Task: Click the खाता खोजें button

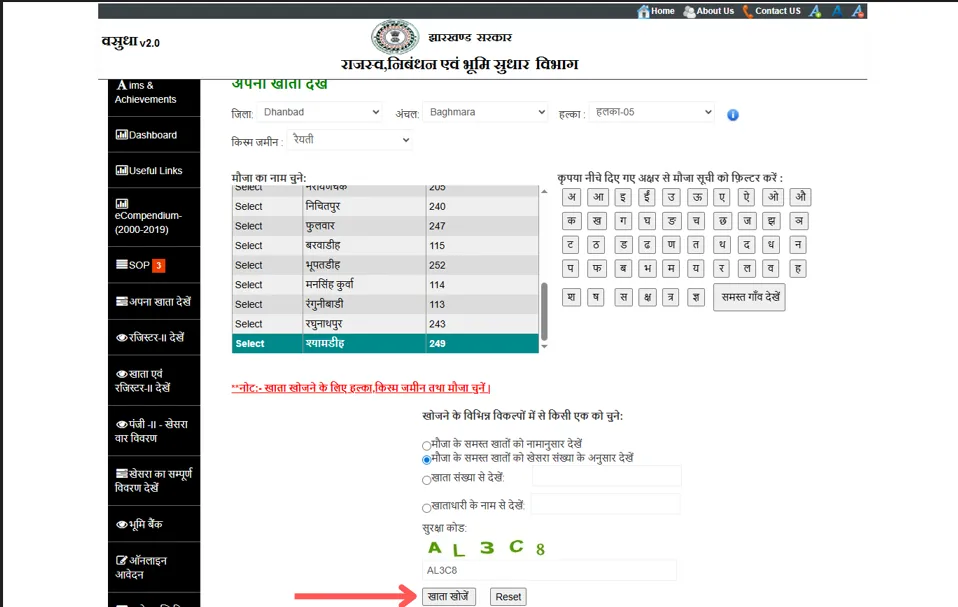Action: pyautogui.click(x=448, y=597)
